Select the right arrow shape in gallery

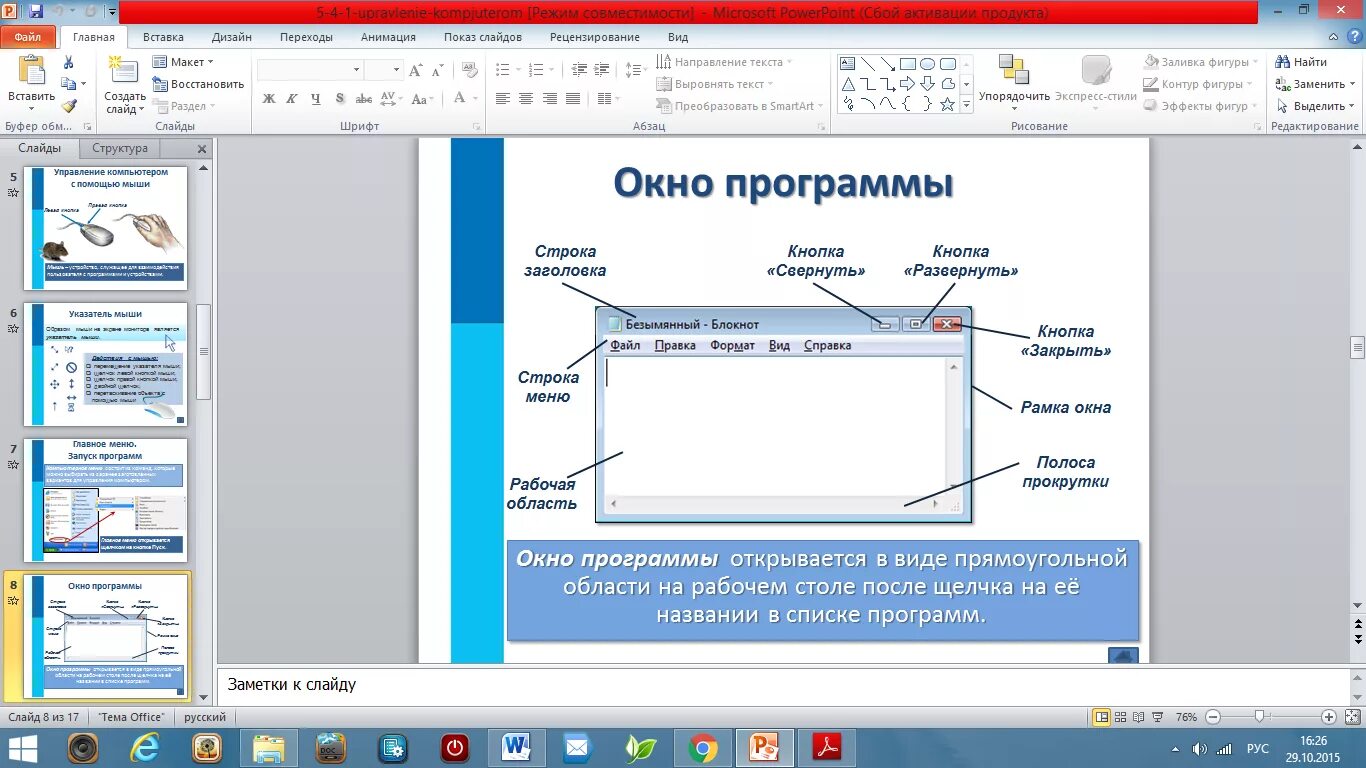[x=908, y=84]
